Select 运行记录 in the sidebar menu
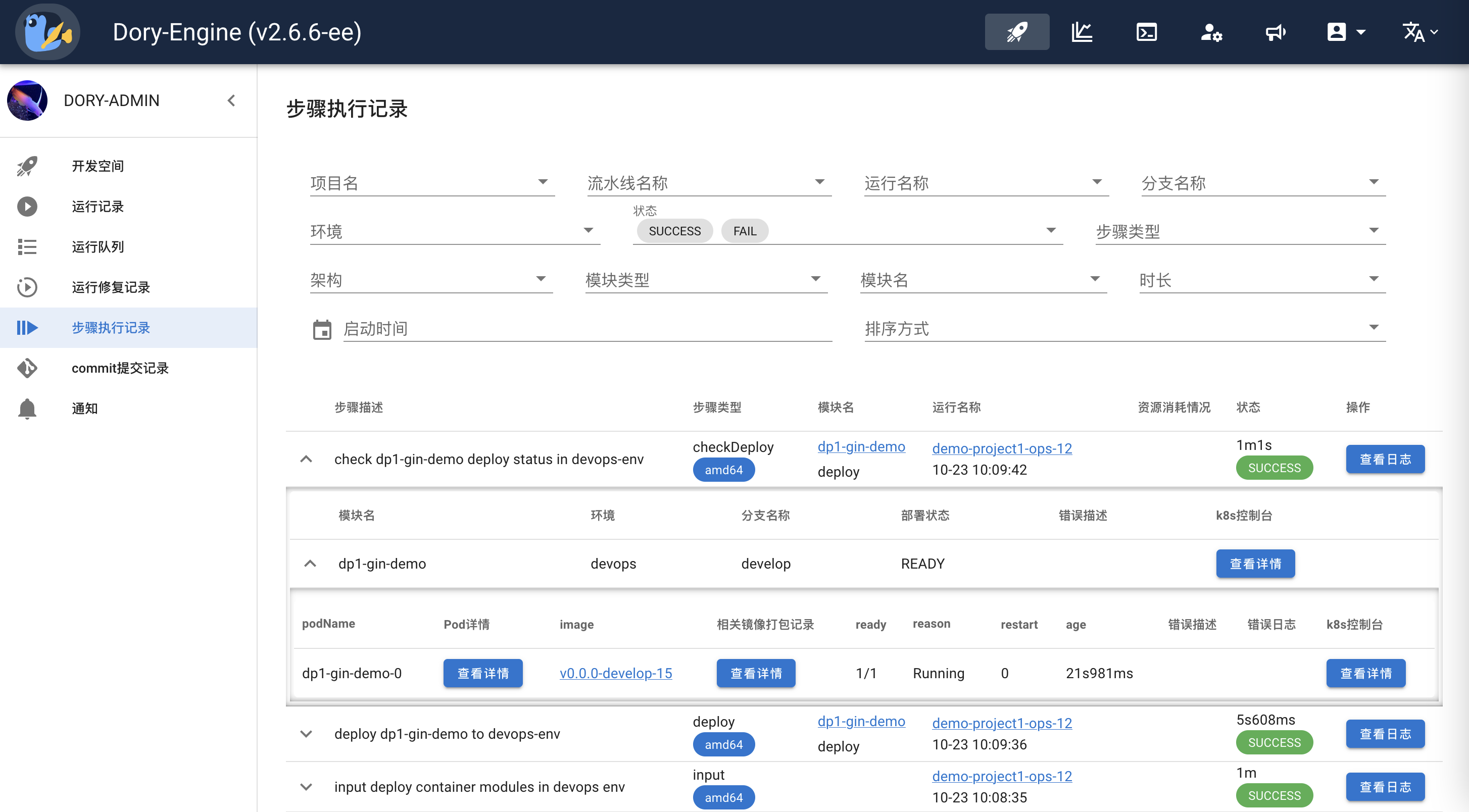 (97, 207)
